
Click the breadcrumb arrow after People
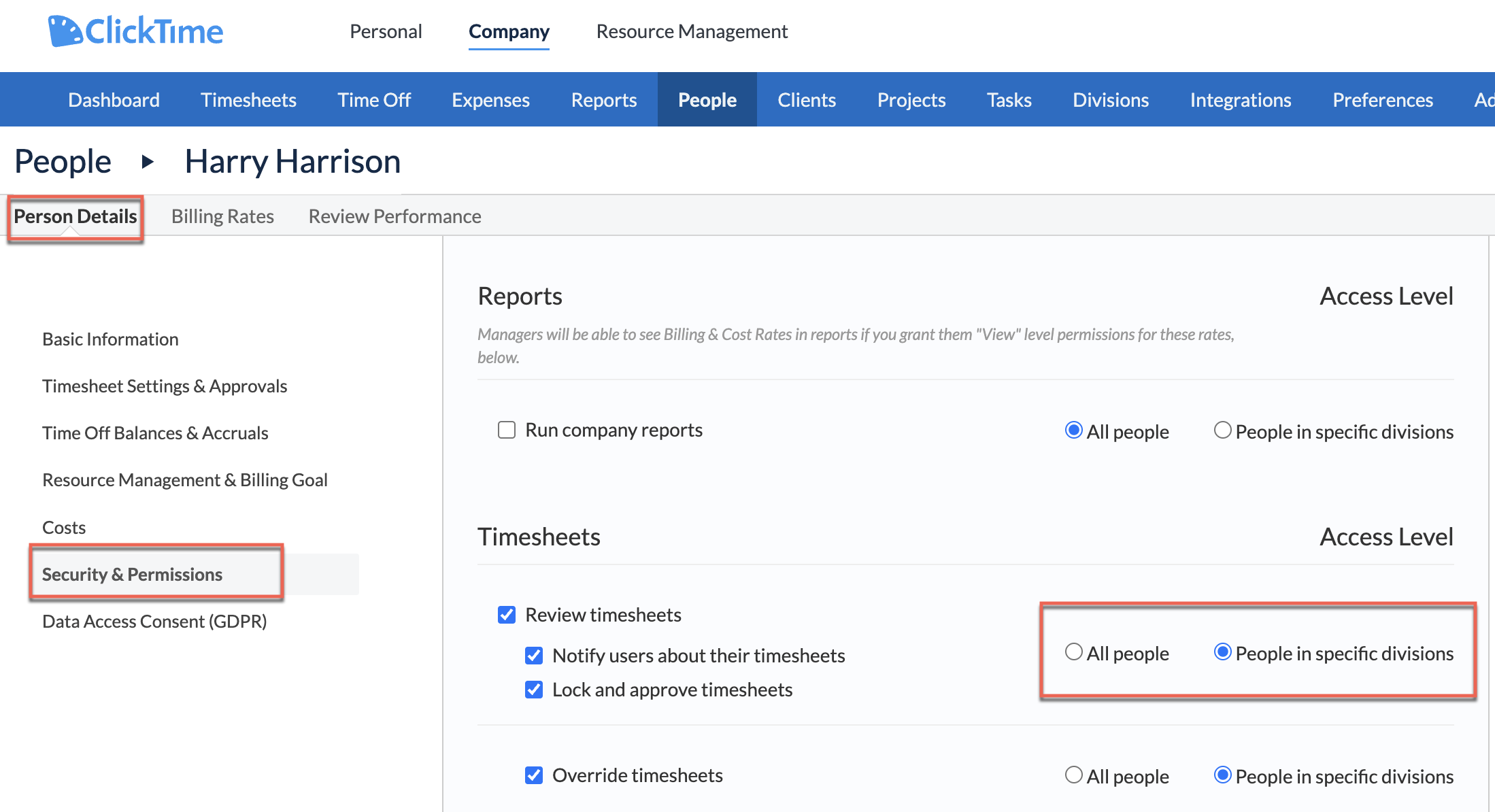point(148,162)
